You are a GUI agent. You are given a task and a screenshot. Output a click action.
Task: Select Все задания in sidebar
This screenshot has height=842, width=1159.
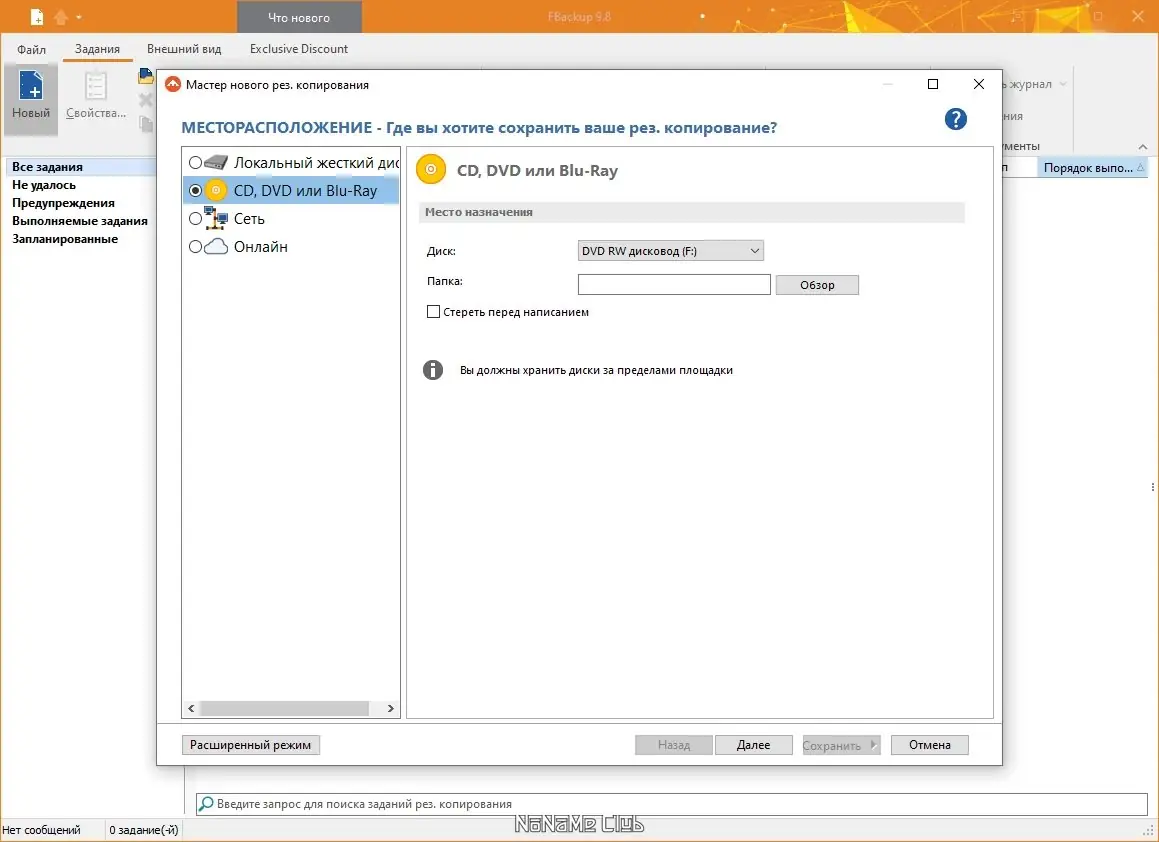pos(47,167)
